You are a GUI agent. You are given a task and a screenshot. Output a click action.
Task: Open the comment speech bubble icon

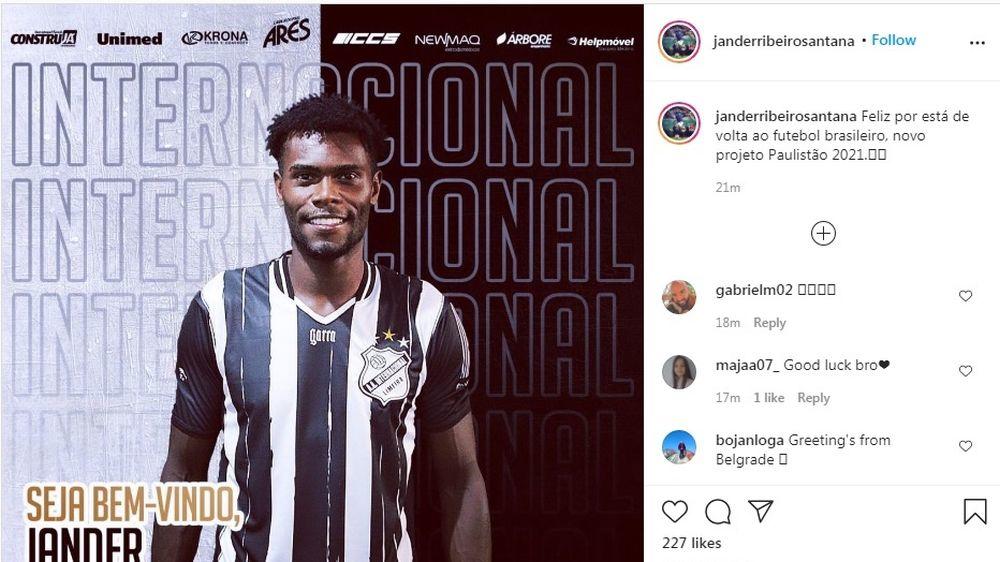[x=717, y=512]
